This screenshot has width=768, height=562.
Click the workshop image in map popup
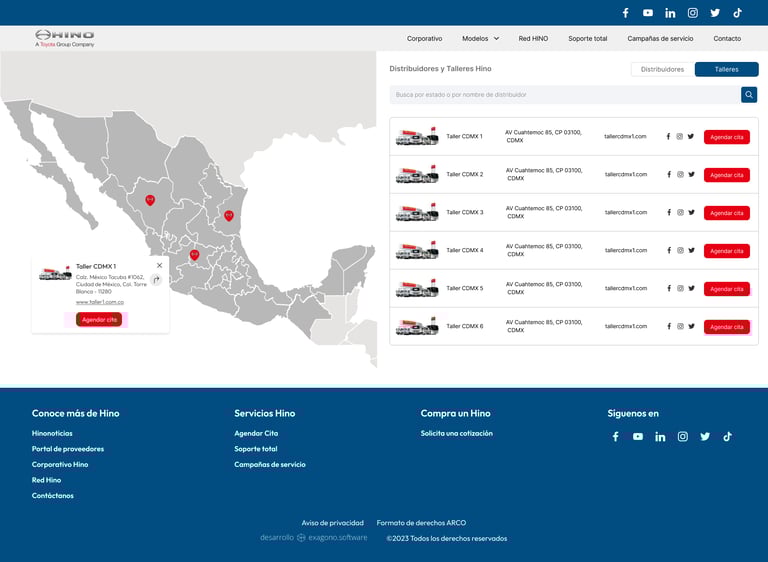coord(55,273)
